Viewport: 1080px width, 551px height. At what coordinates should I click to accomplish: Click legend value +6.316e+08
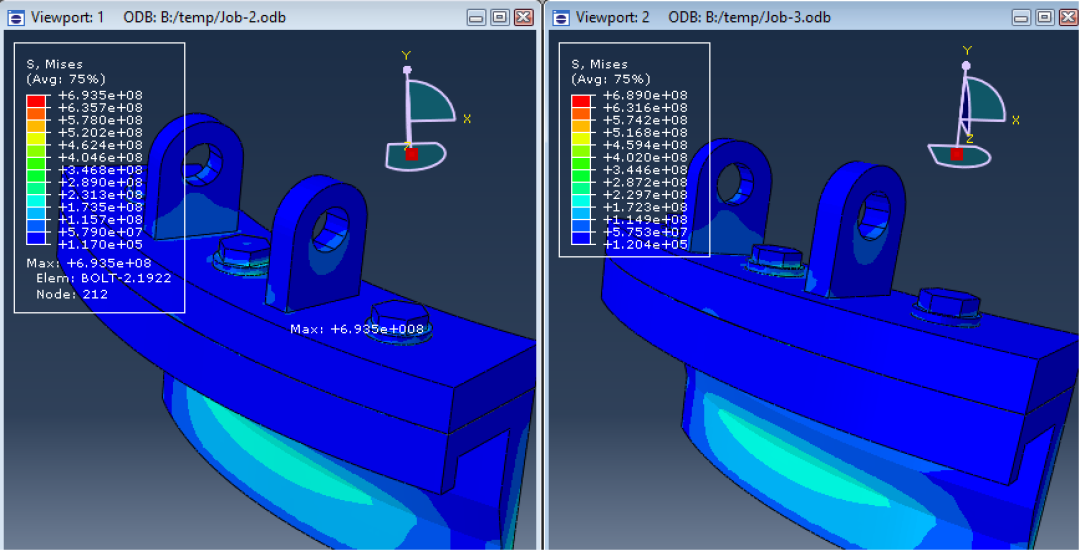pos(645,107)
